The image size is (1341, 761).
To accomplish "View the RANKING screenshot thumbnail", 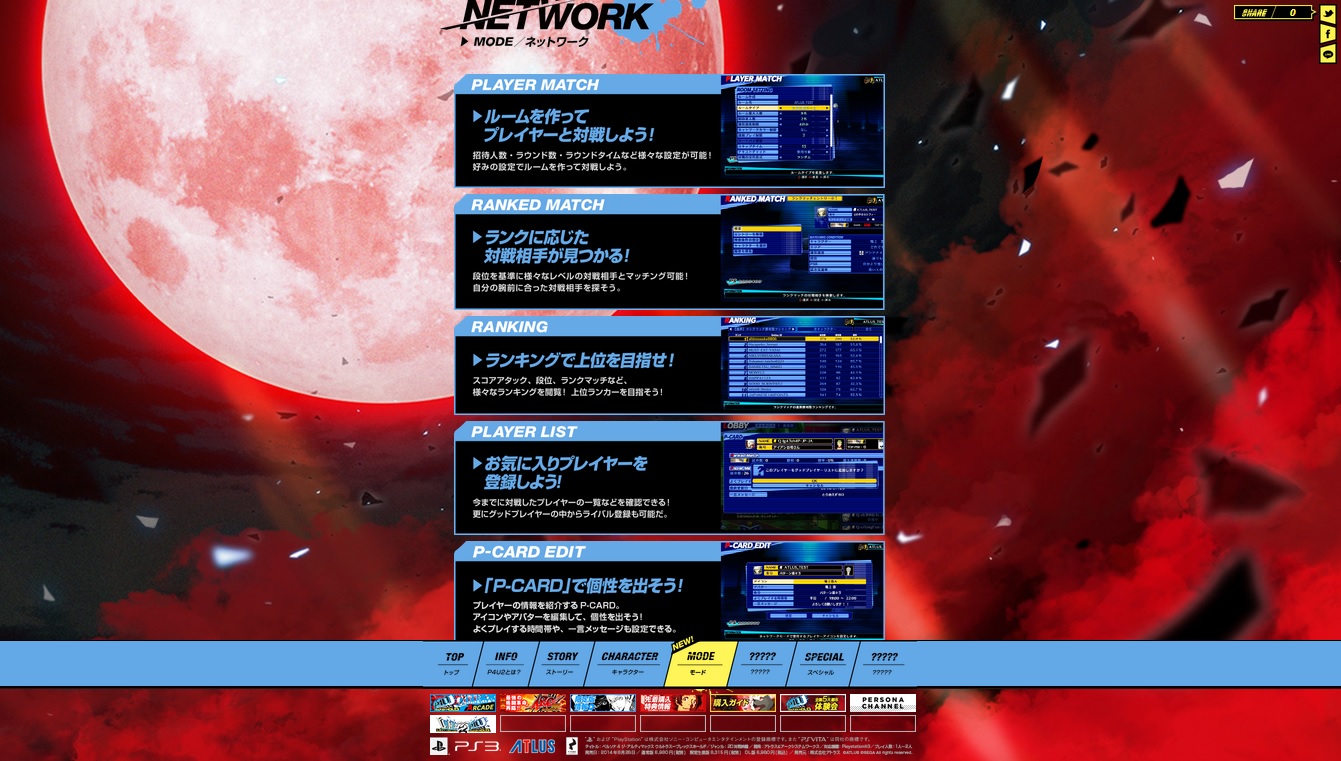I will tap(803, 365).
